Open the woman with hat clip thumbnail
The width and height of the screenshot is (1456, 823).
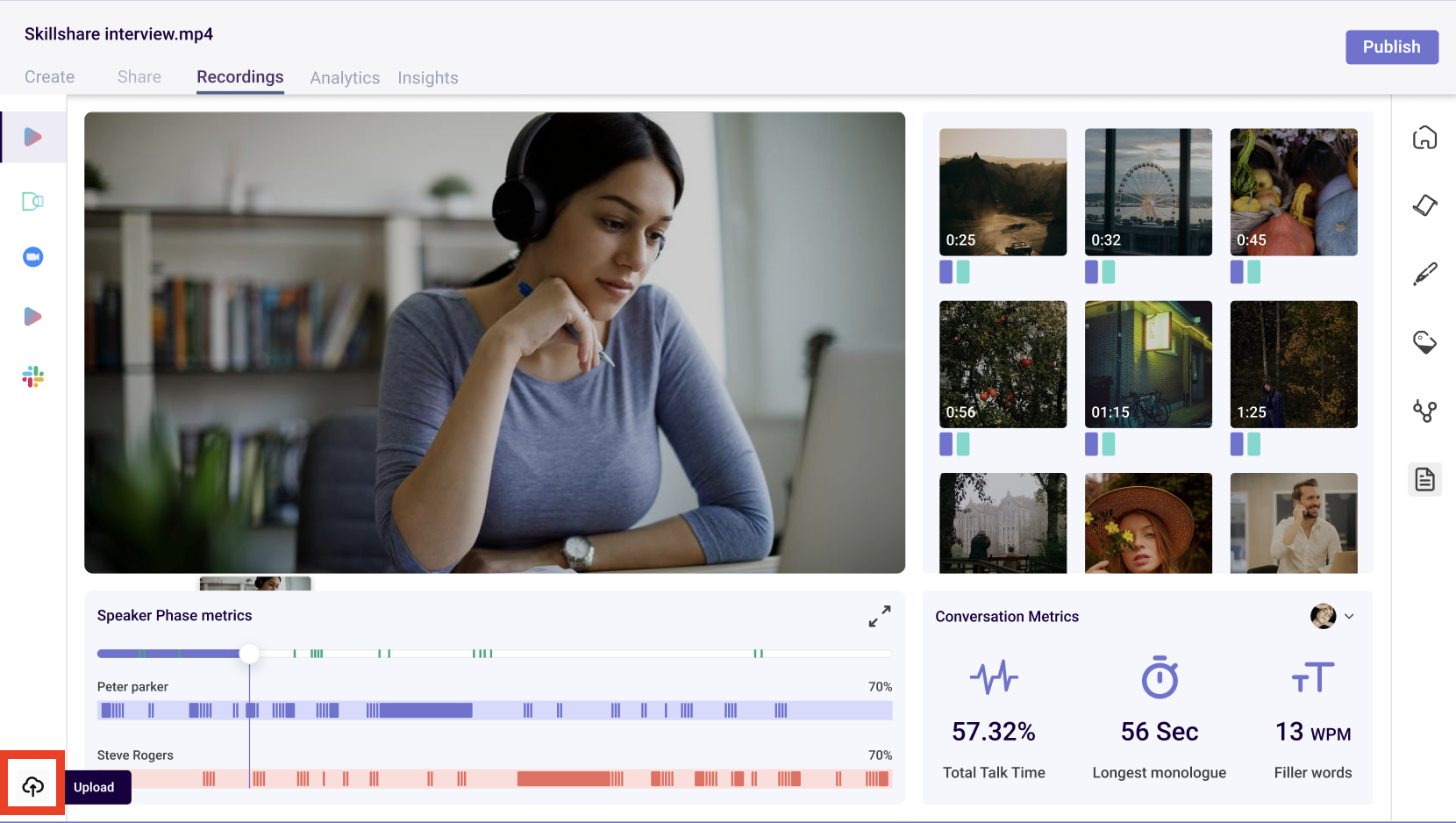coord(1148,523)
